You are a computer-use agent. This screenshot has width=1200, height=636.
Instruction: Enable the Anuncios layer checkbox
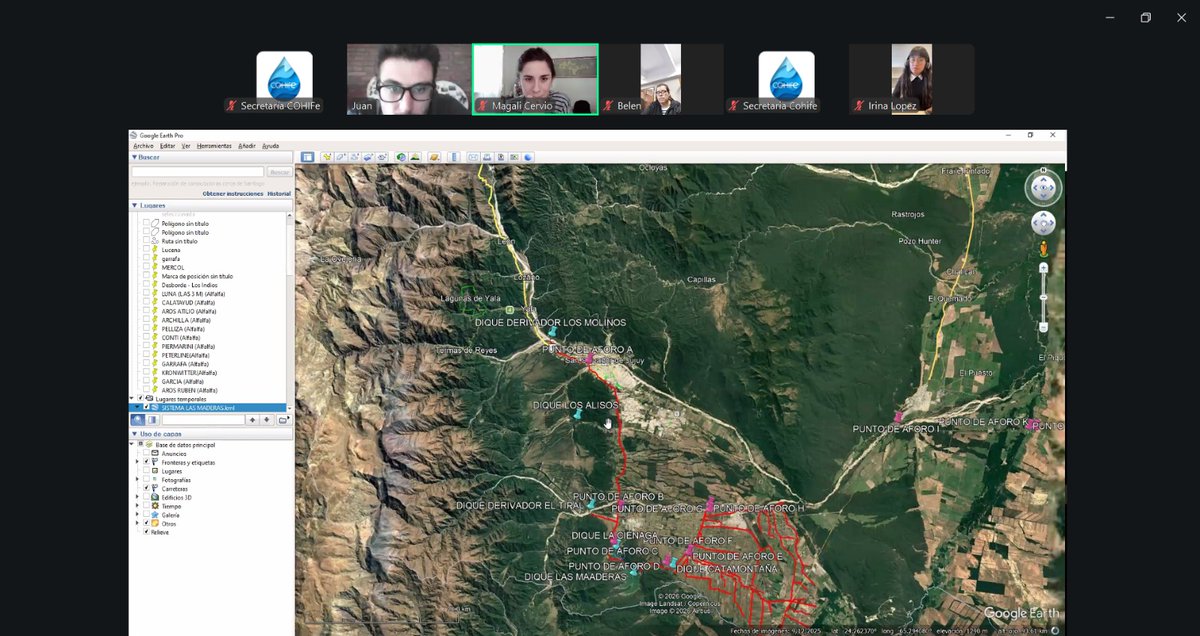click(146, 453)
